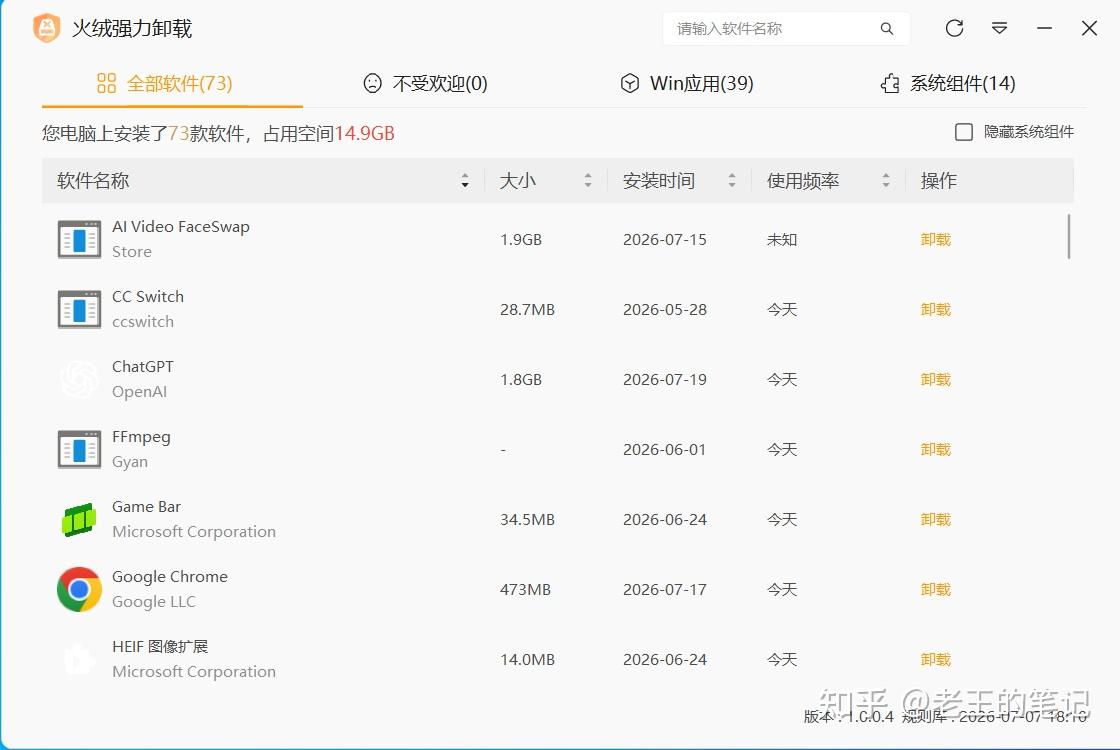Image resolution: width=1120 pixels, height=750 pixels.
Task: Click the search magnifier icon
Action: 886,29
